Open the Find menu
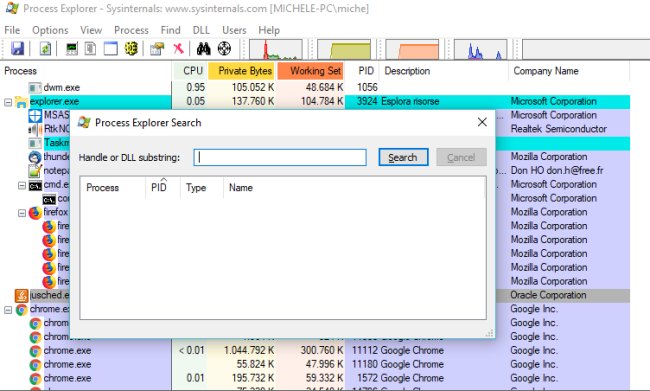The image size is (650, 391). click(x=170, y=30)
